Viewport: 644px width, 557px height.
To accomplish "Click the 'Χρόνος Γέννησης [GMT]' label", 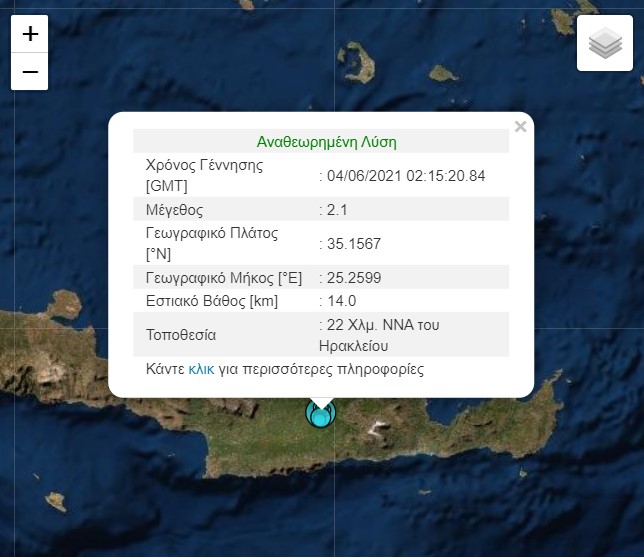I will pos(204,176).
